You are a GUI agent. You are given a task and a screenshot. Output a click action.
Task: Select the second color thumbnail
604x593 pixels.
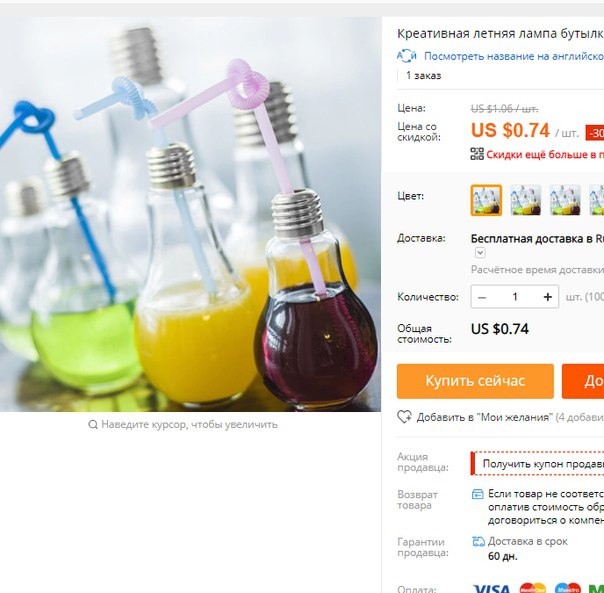pos(525,200)
